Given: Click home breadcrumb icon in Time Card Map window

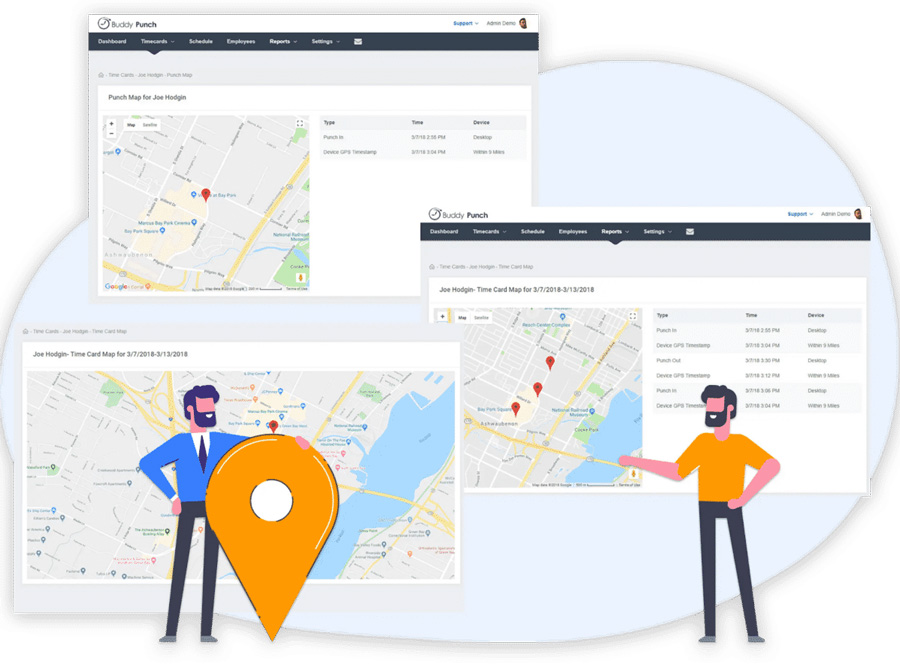Looking at the screenshot, I should tap(432, 267).
